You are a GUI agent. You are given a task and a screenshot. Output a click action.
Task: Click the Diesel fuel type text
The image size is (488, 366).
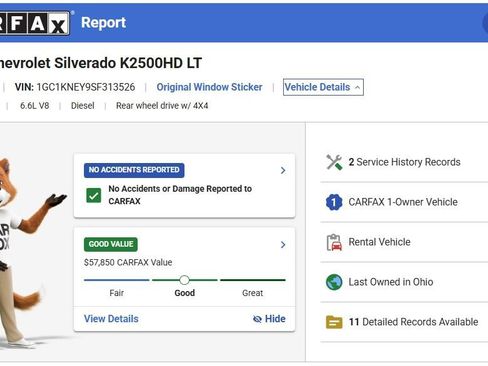pyautogui.click(x=83, y=106)
